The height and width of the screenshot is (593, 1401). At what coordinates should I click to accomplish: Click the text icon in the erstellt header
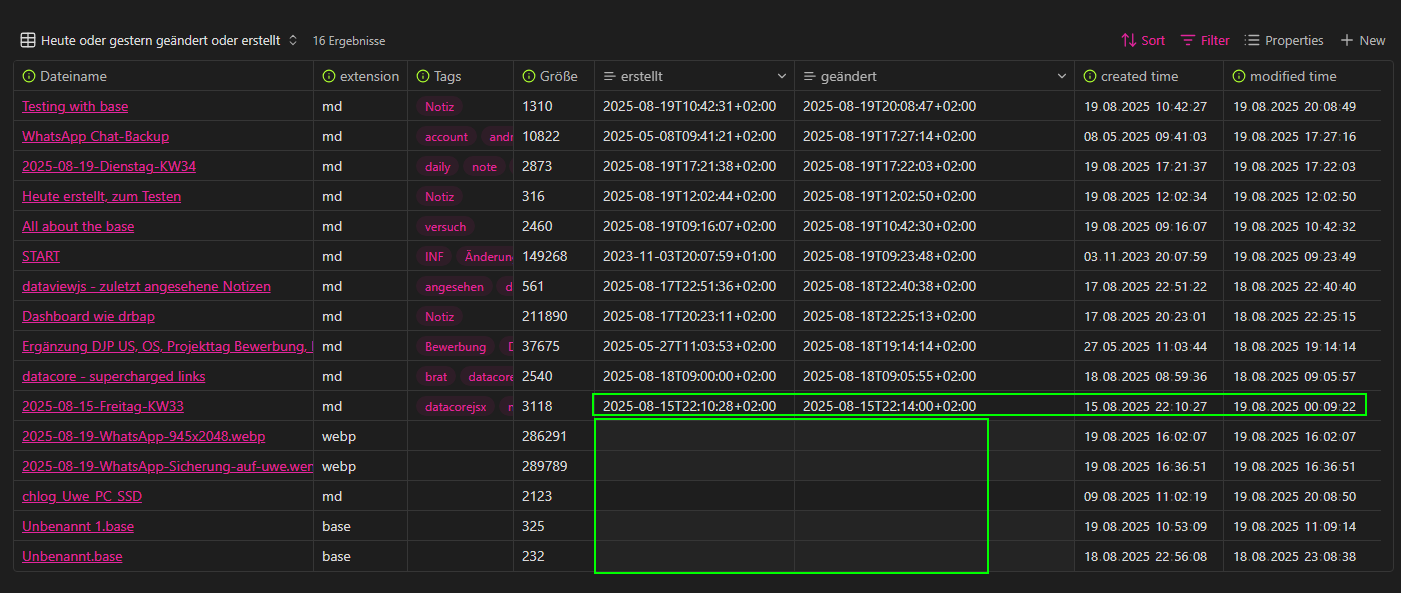coord(609,77)
